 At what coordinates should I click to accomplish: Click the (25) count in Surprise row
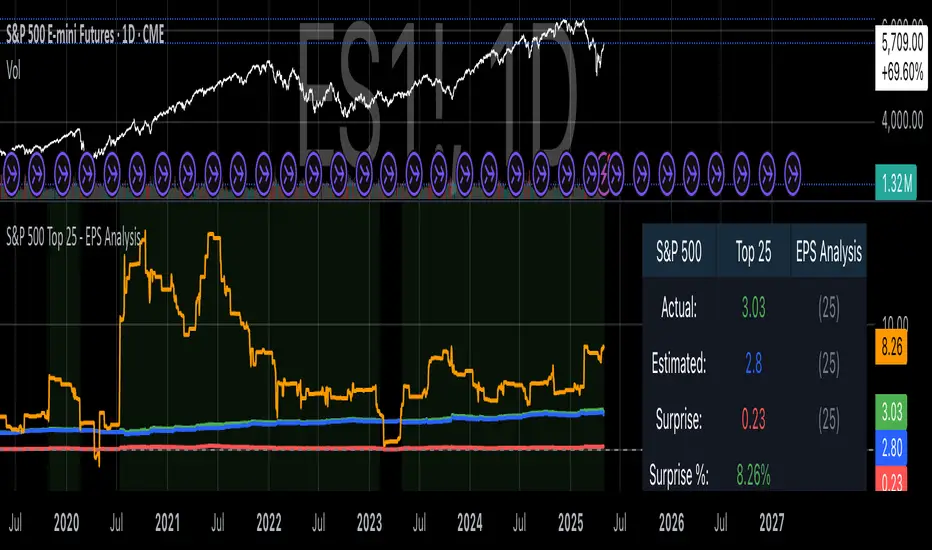[x=829, y=420]
